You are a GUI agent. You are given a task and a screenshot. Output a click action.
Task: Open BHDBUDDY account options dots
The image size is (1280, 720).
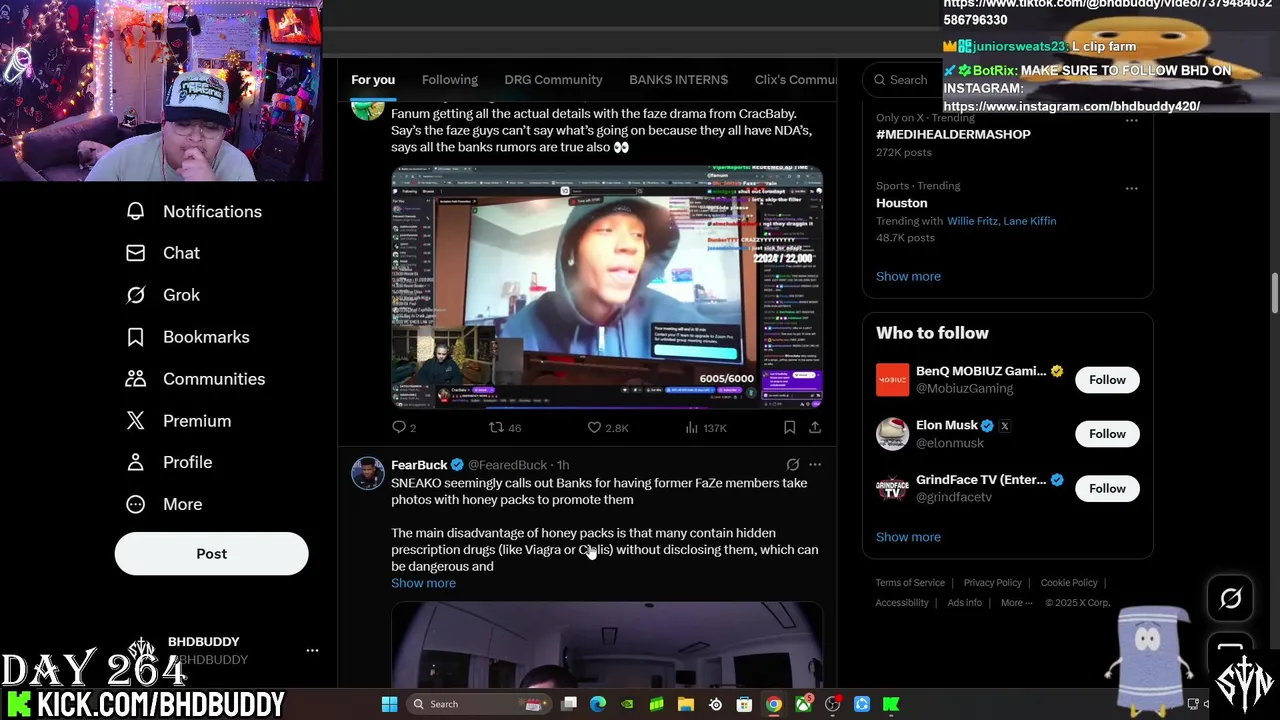coord(312,650)
